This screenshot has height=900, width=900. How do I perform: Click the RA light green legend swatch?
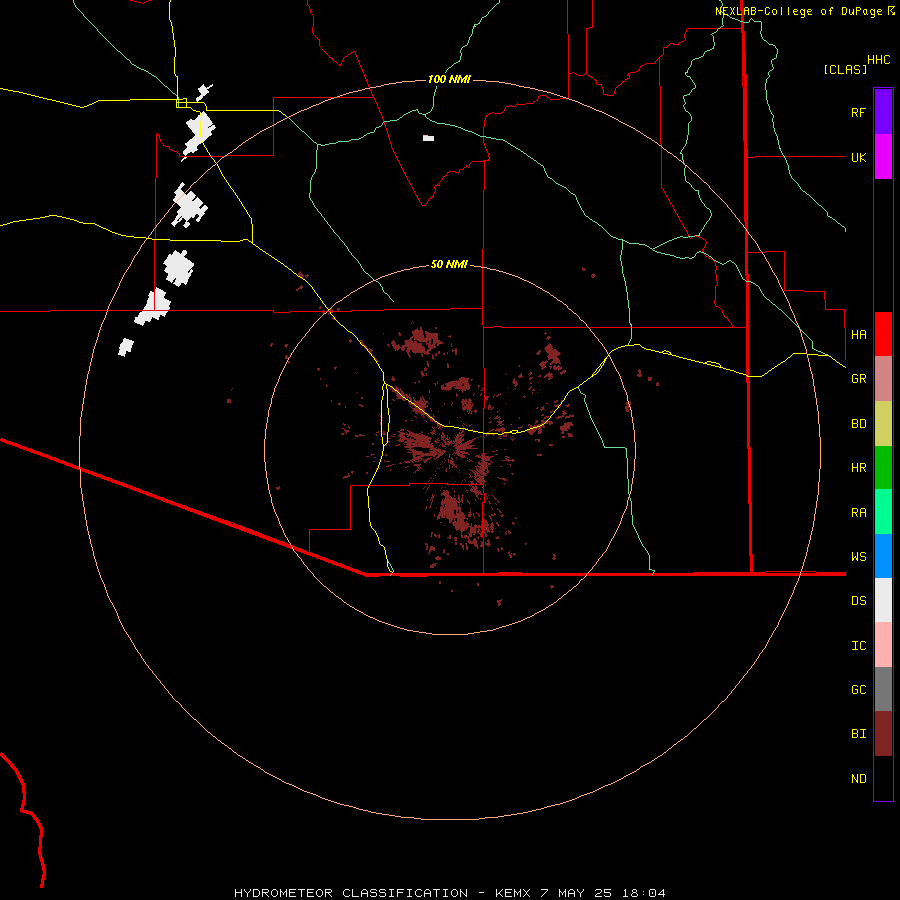pos(883,512)
